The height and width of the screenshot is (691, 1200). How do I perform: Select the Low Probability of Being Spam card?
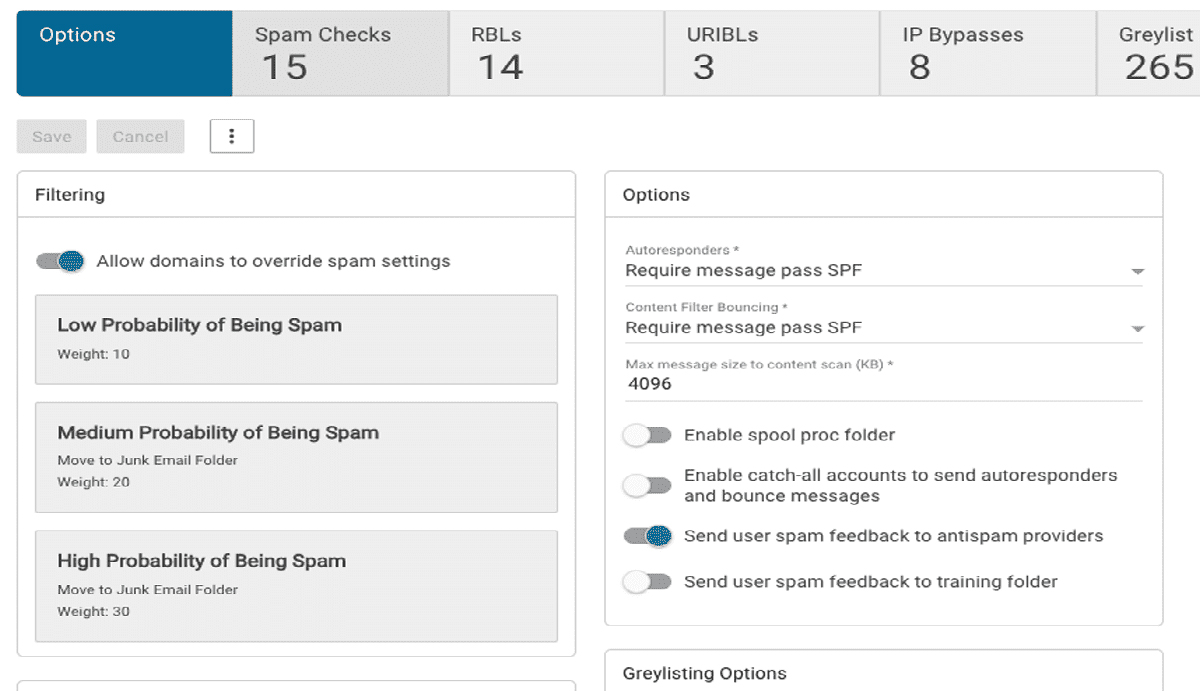point(296,339)
